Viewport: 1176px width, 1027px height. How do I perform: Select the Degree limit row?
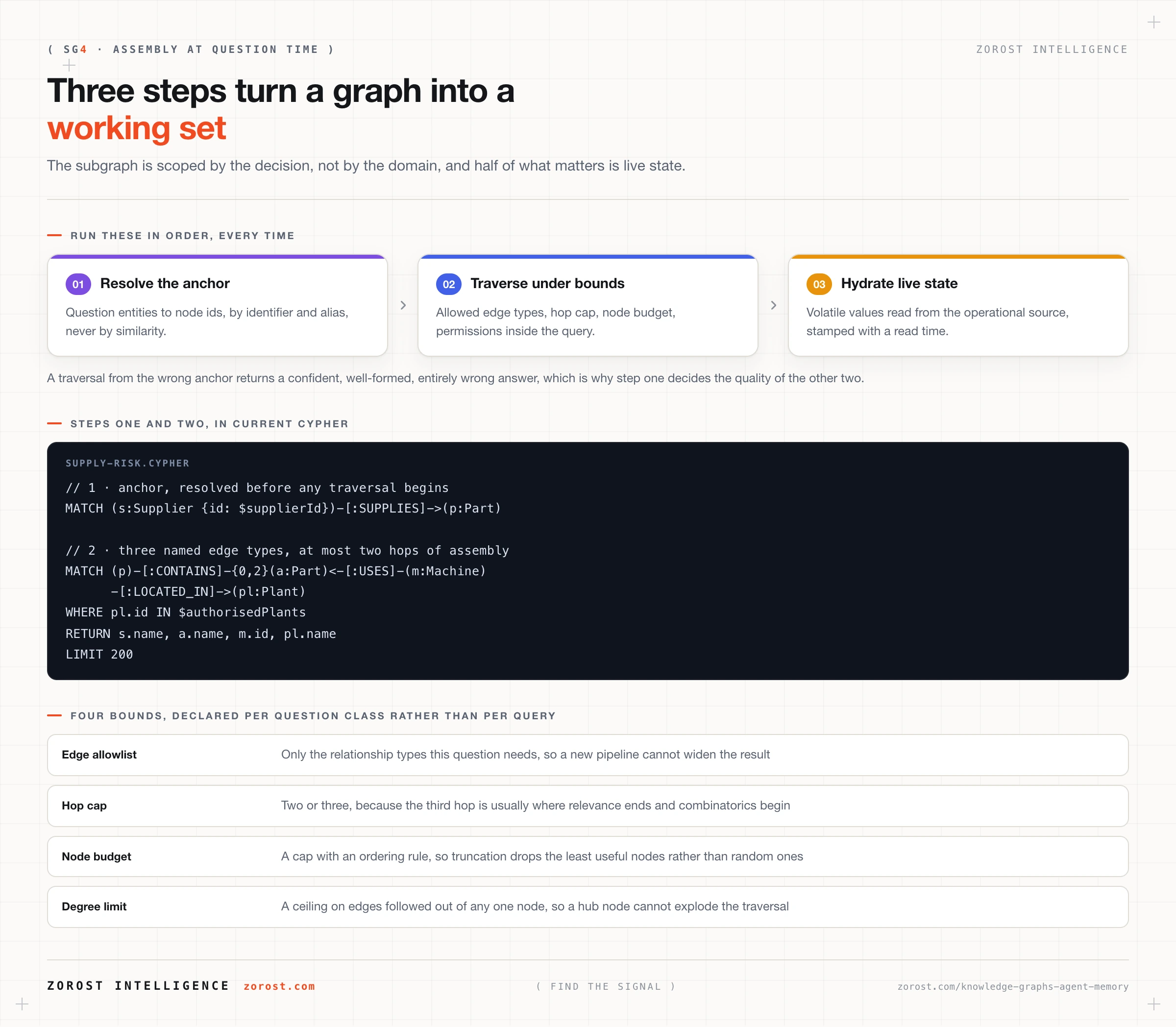[588, 906]
